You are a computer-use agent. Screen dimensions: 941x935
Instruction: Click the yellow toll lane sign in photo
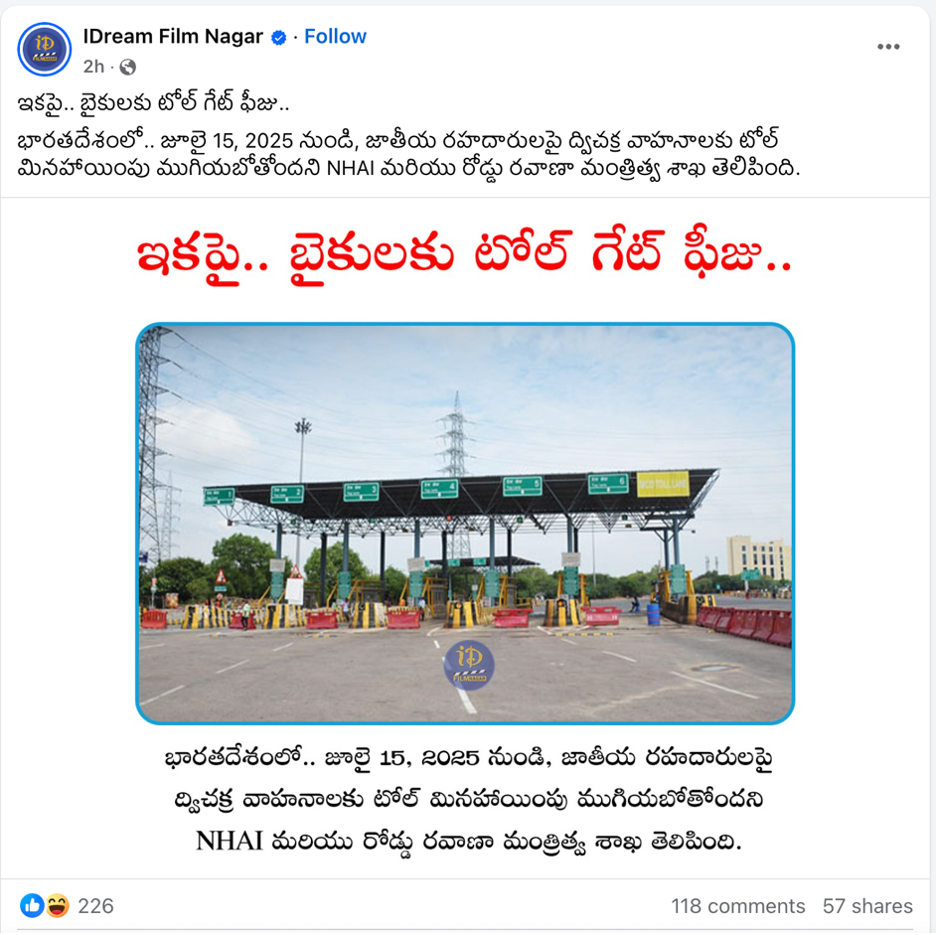663,484
